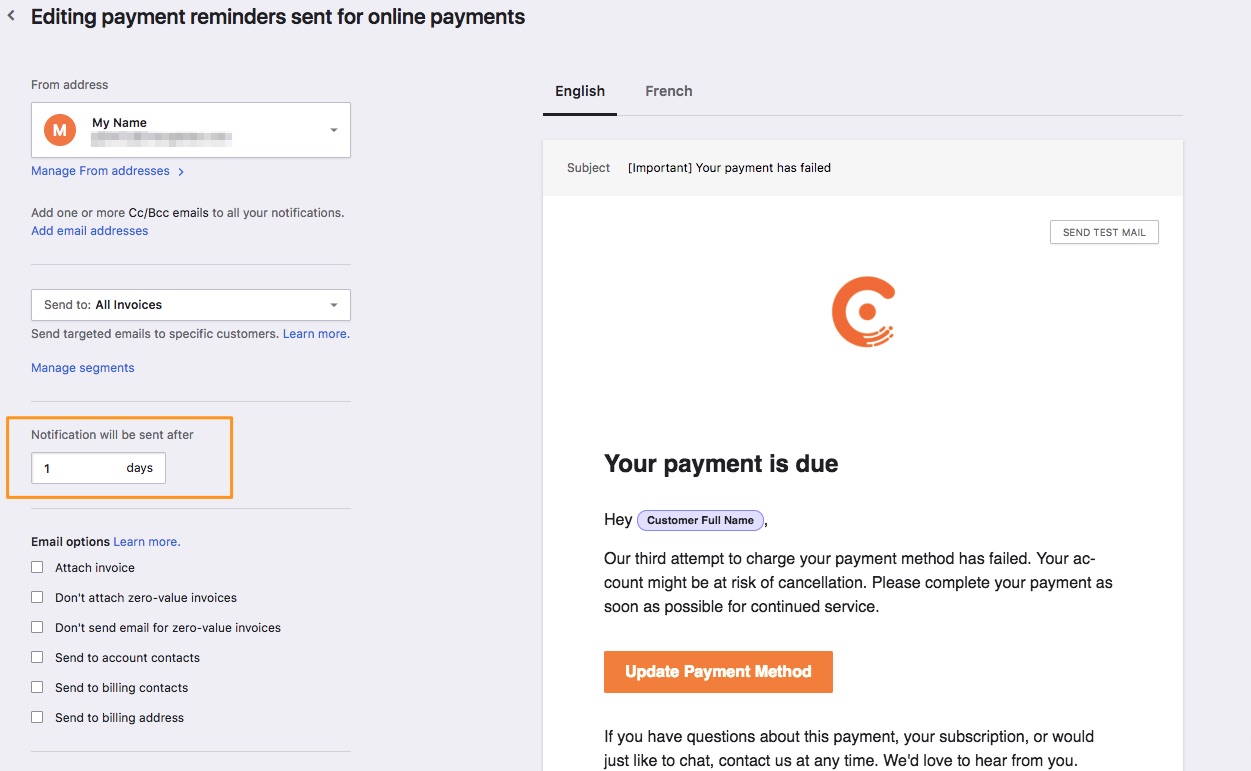
Task: Switch to the French tab
Action: pos(669,91)
